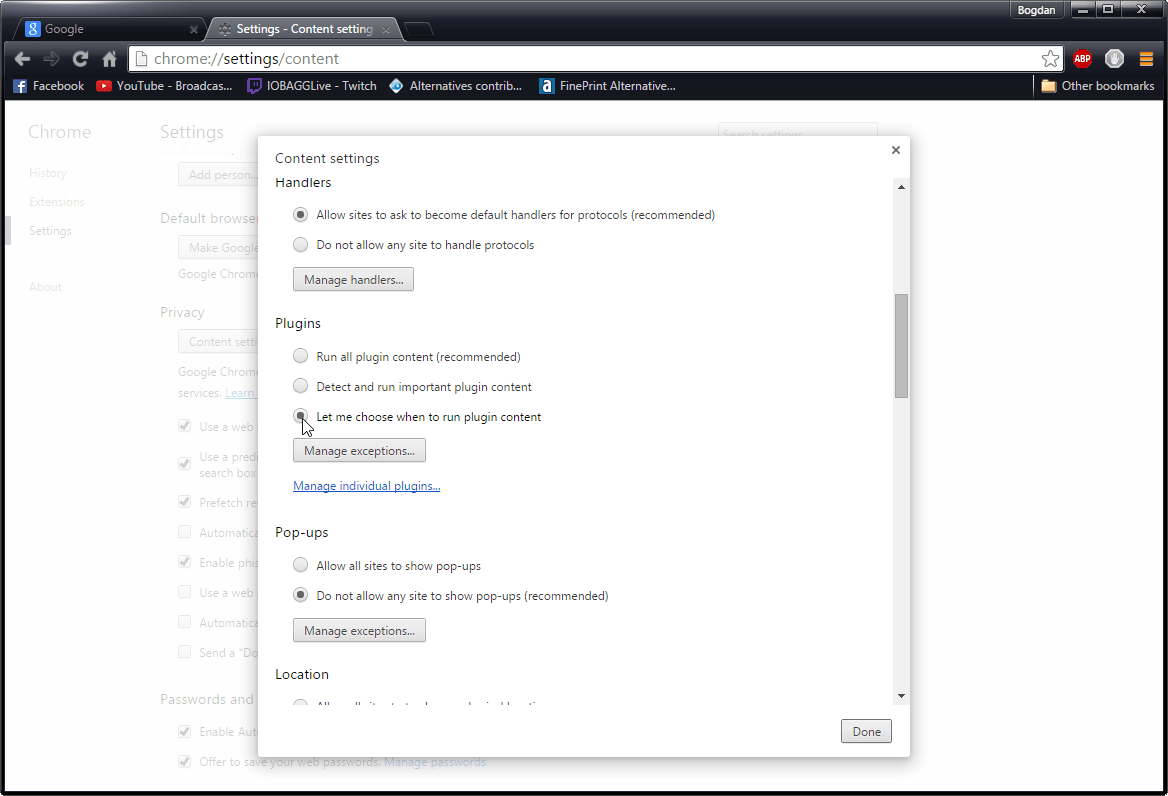Image resolution: width=1168 pixels, height=796 pixels.
Task: Open the home page icon
Action: pyautogui.click(x=110, y=59)
